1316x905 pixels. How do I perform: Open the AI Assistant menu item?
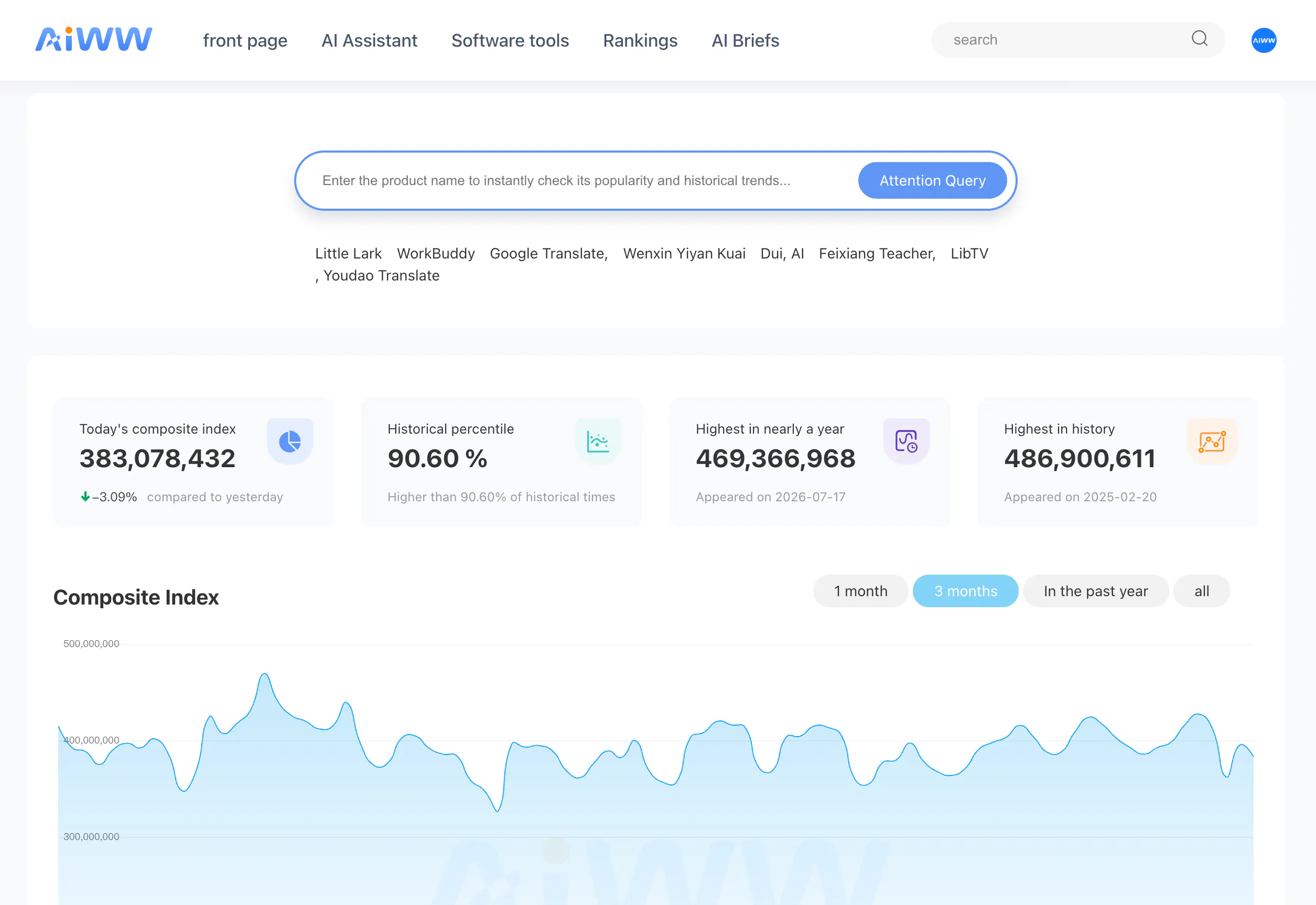click(x=369, y=40)
